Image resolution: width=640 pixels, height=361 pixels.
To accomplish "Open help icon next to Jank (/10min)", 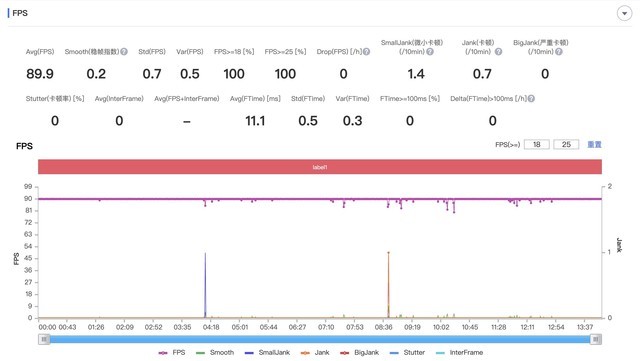I will tap(498, 52).
